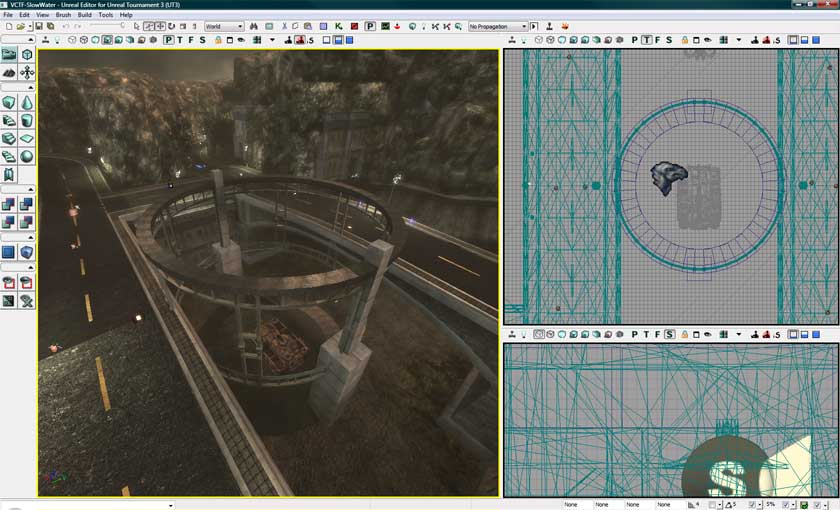Select the pointer selection mode icon

[x=137, y=26]
